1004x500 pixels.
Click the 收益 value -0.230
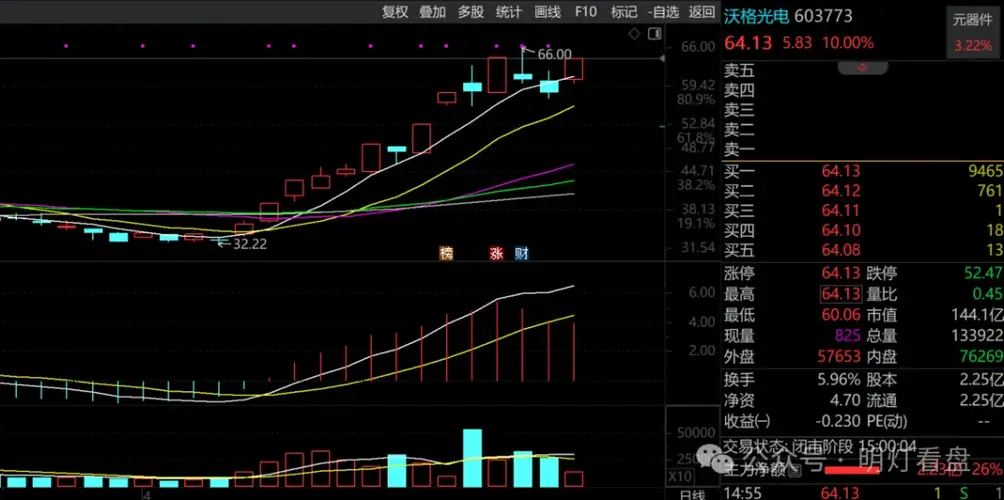[838, 421]
